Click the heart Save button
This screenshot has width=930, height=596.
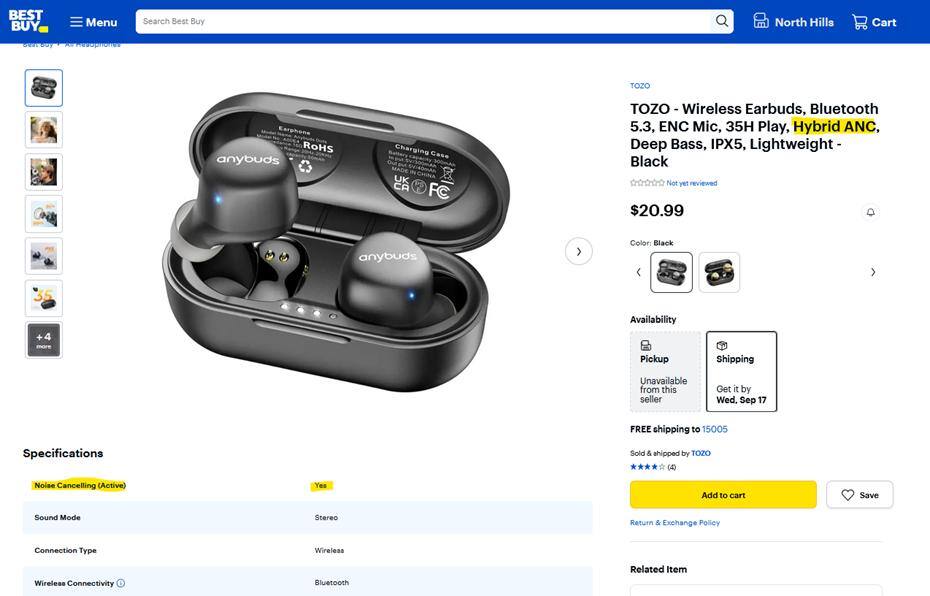tap(859, 495)
